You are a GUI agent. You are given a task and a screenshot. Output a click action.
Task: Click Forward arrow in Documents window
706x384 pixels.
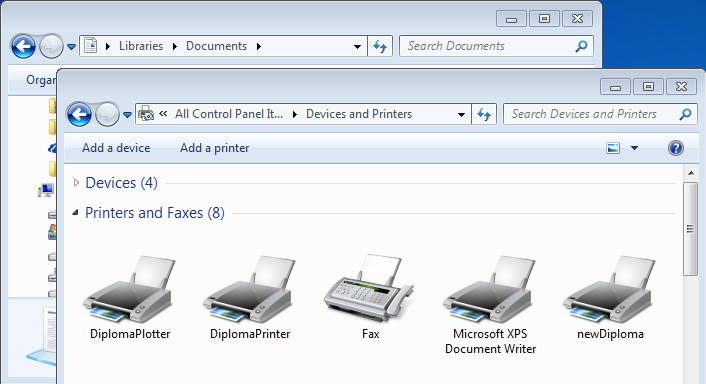(51, 46)
